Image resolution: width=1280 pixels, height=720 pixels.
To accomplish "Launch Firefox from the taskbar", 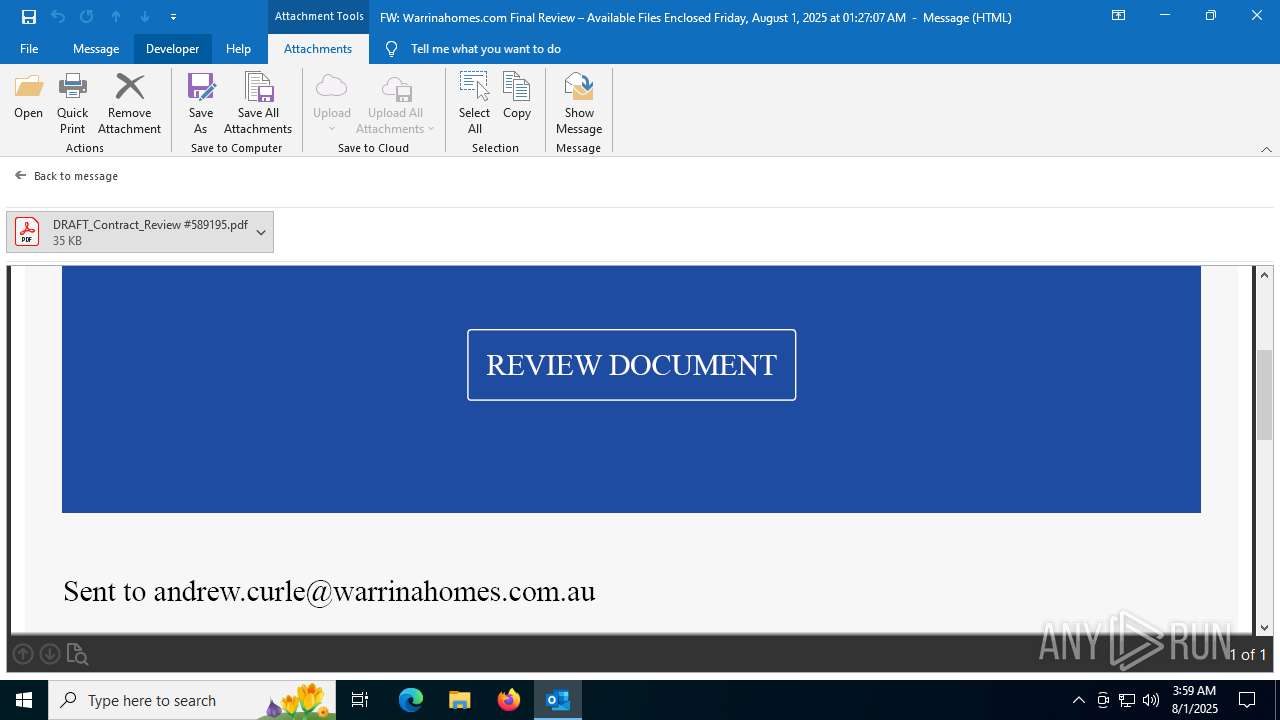I will (509, 700).
